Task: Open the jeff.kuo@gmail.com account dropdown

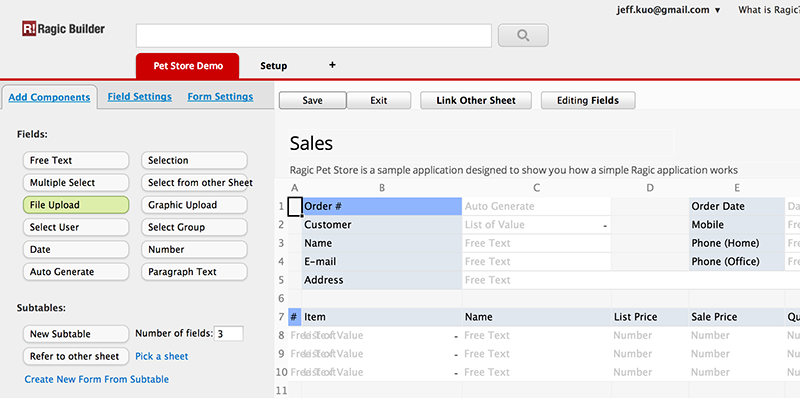Action: pos(668,10)
